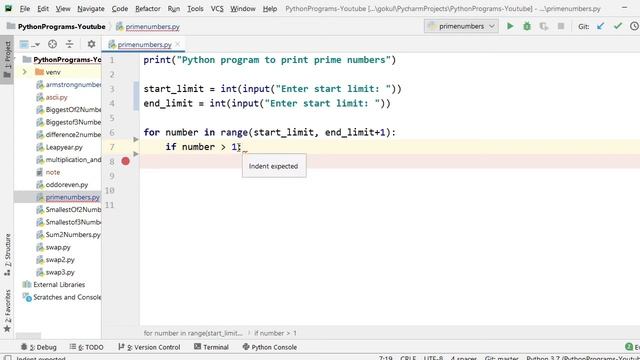The height and width of the screenshot is (360, 640).
Task: Click the 'for number in range' editor breadcrumb
Action: pos(193,333)
